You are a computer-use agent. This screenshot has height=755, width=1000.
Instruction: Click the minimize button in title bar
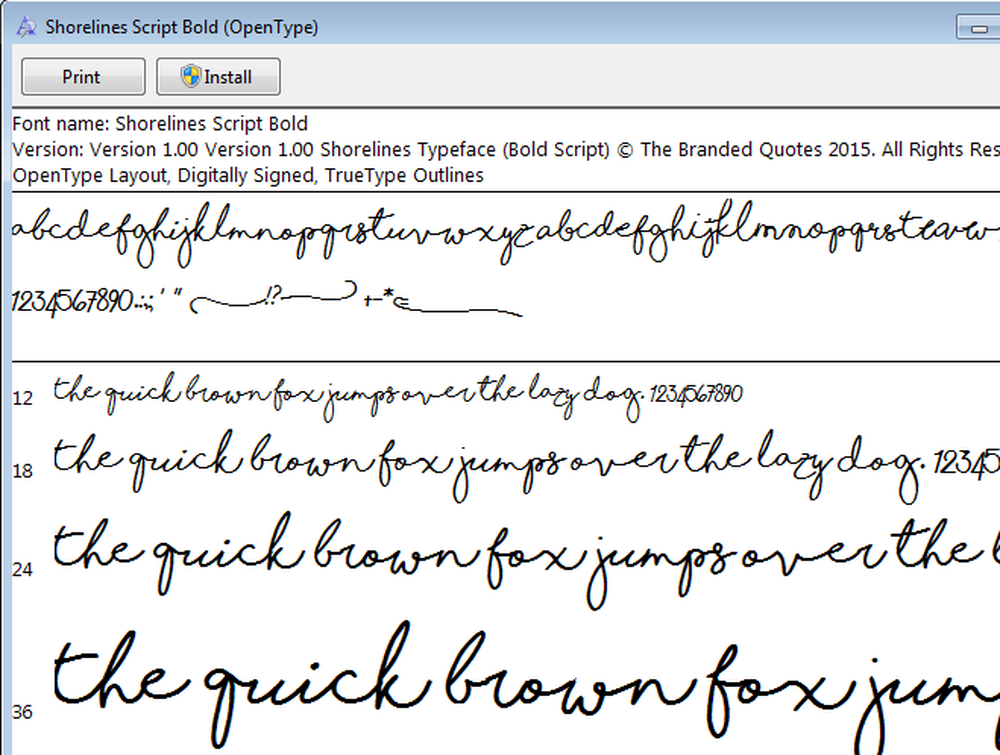click(x=978, y=27)
